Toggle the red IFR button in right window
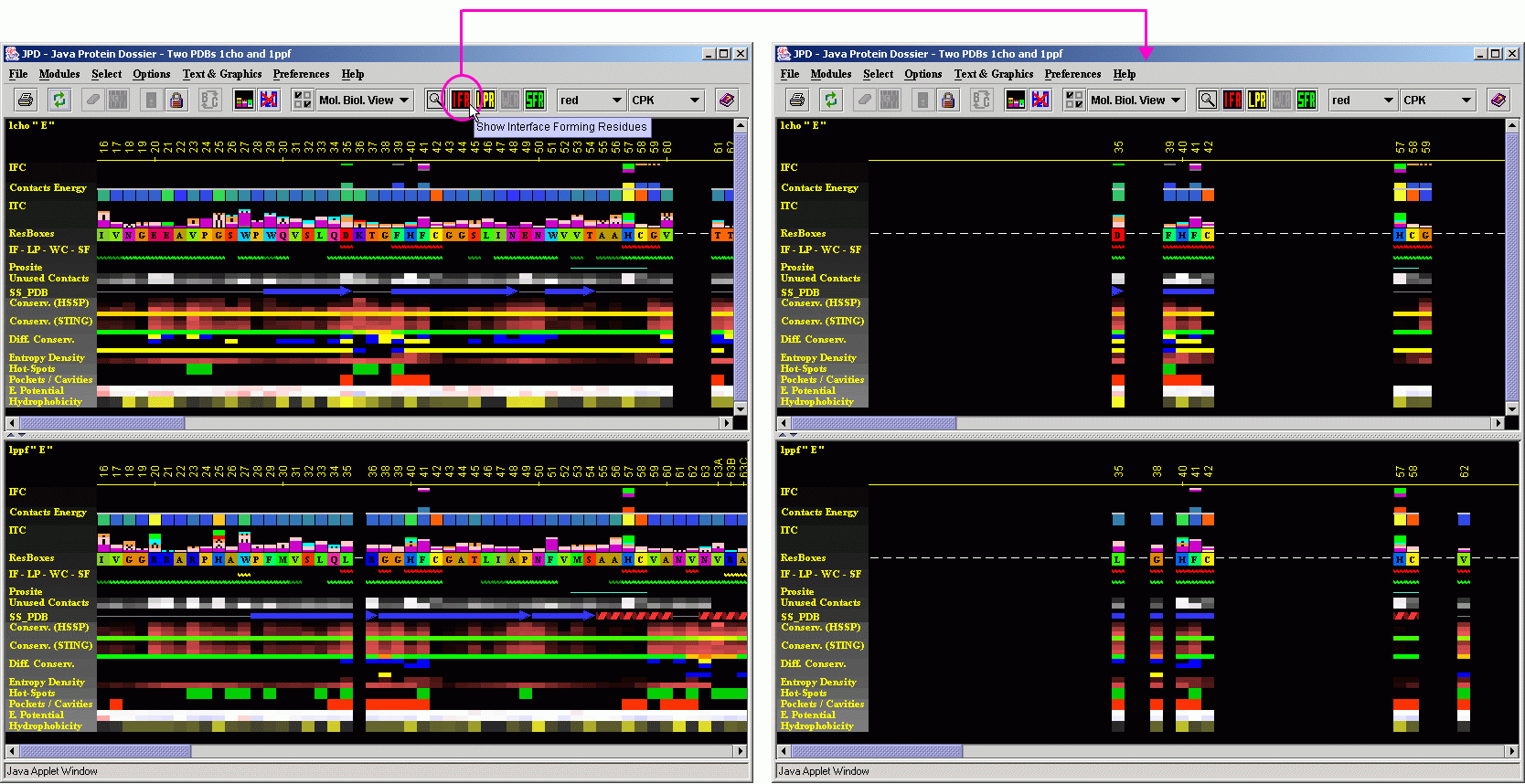 pyautogui.click(x=1232, y=100)
